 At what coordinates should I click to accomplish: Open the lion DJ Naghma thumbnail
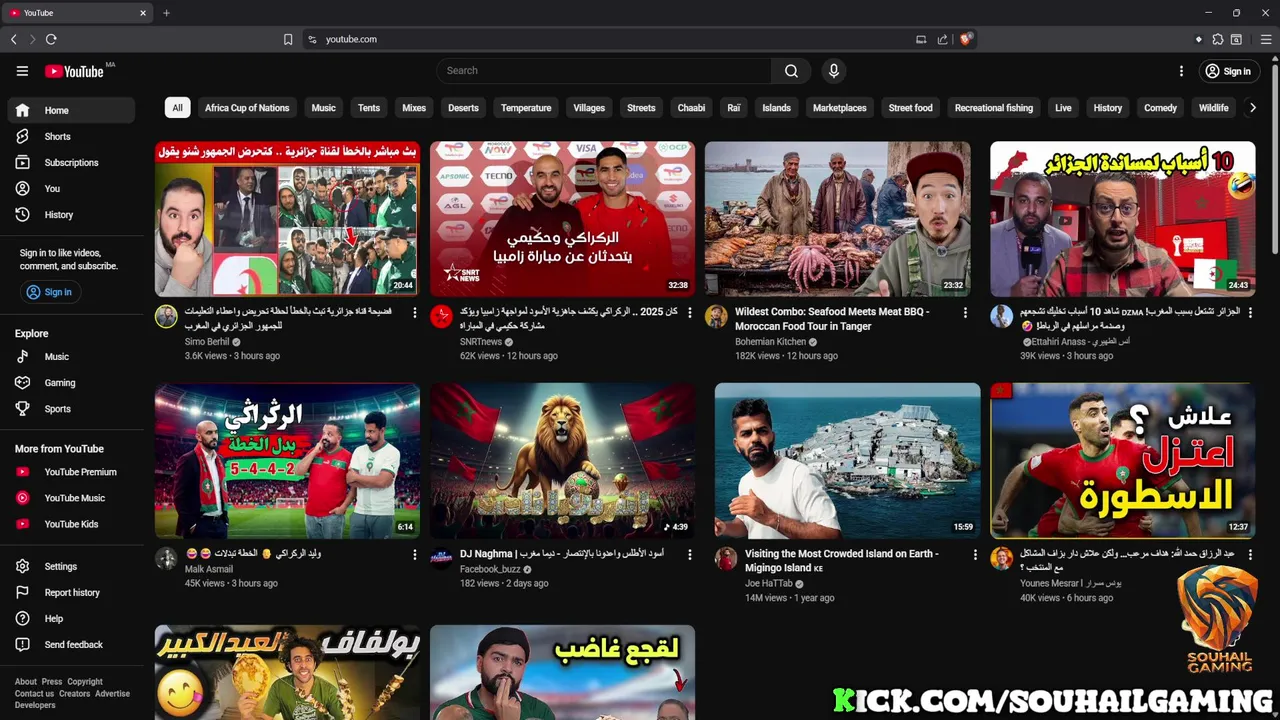pos(562,460)
